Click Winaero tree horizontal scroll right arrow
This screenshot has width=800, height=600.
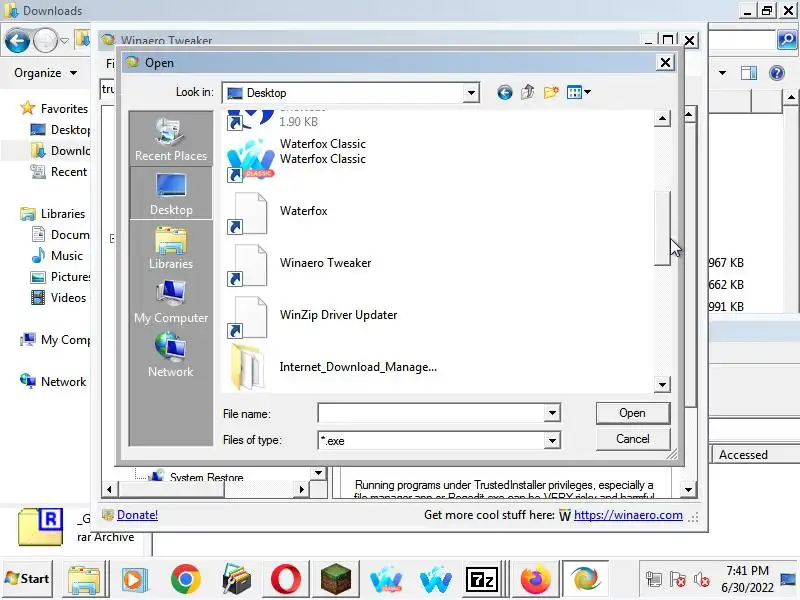click(x=302, y=489)
